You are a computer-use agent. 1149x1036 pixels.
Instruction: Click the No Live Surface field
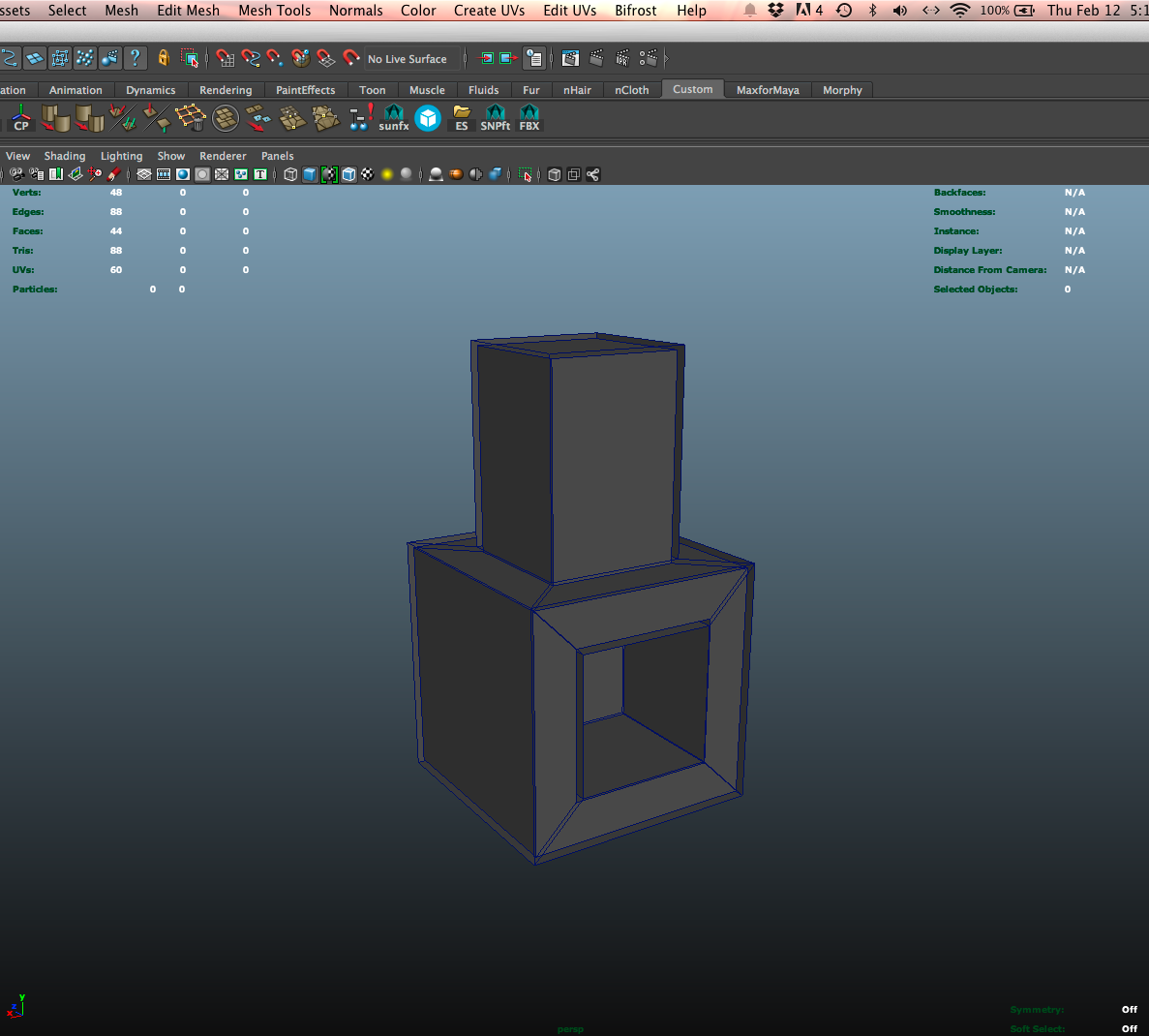click(408, 59)
